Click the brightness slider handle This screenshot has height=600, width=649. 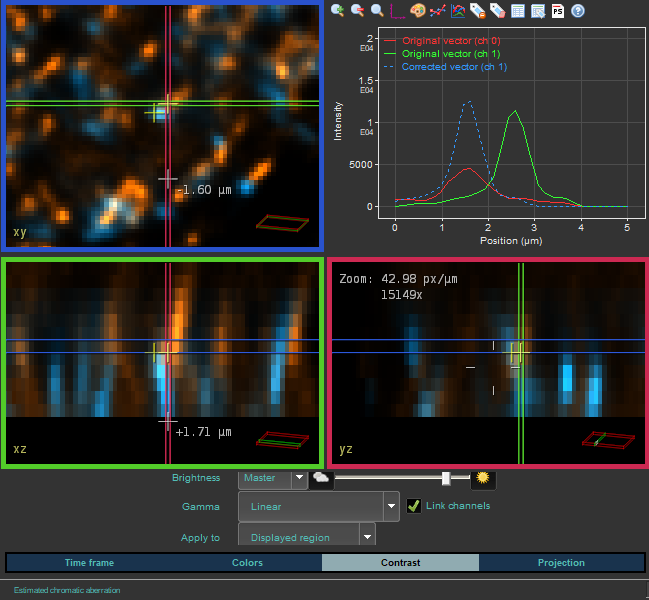[446, 479]
